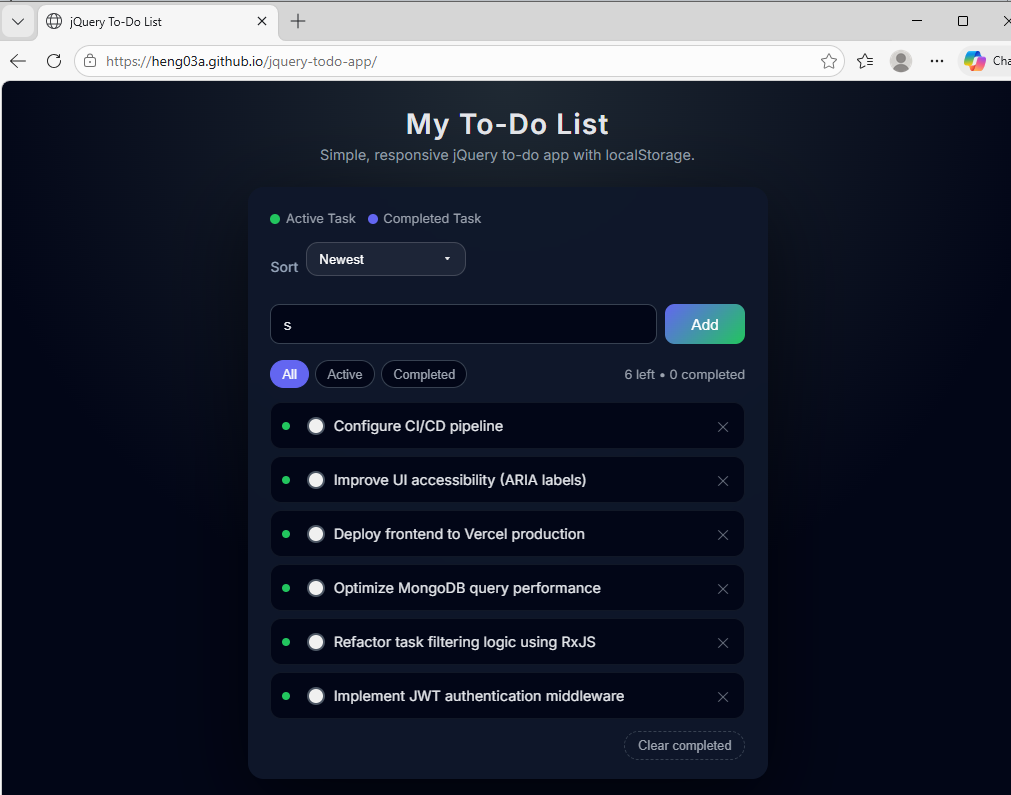Click the new task input field
This screenshot has width=1011, height=795.
click(463, 324)
